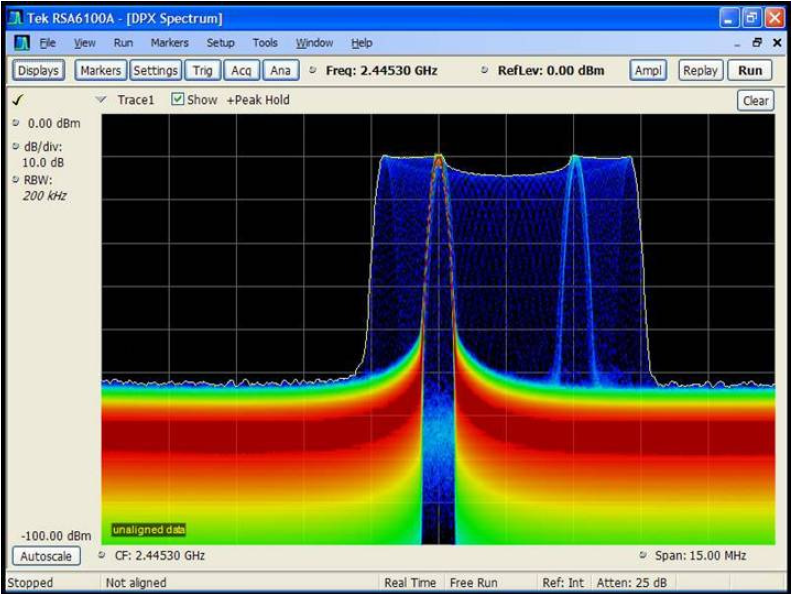The height and width of the screenshot is (594, 791).
Task: Click the Autoscale button
Action: tap(46, 555)
